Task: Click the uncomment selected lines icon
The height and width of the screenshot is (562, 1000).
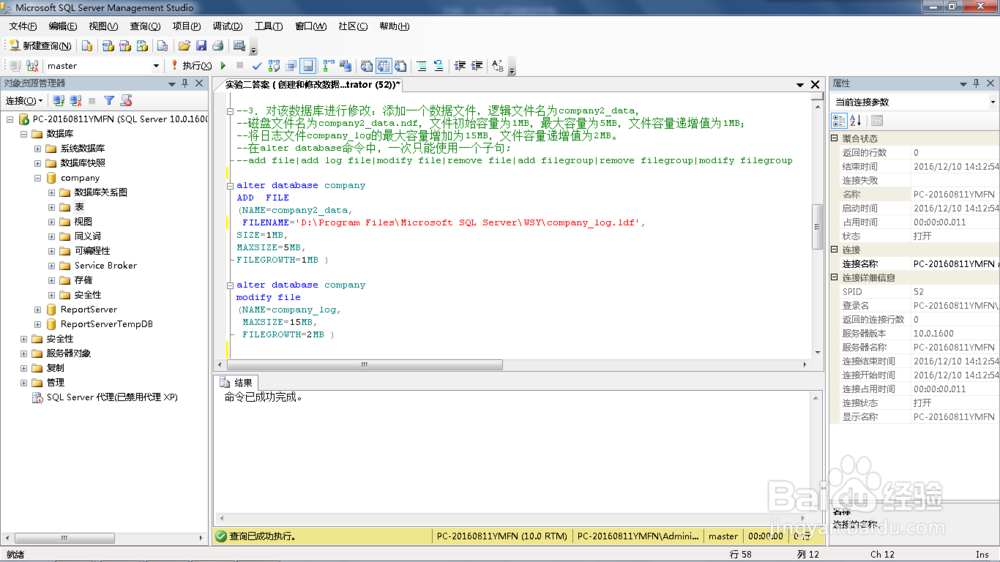Action: [439, 66]
